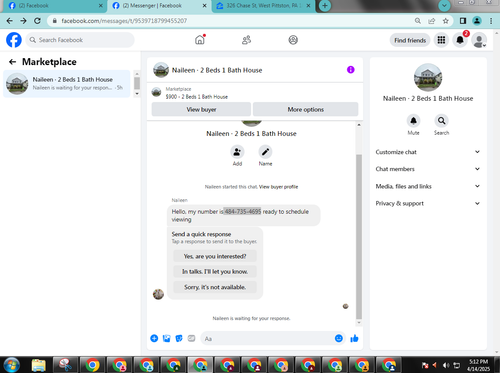Open the Facebook Home icon
This screenshot has height=373, width=500.
point(200,40)
